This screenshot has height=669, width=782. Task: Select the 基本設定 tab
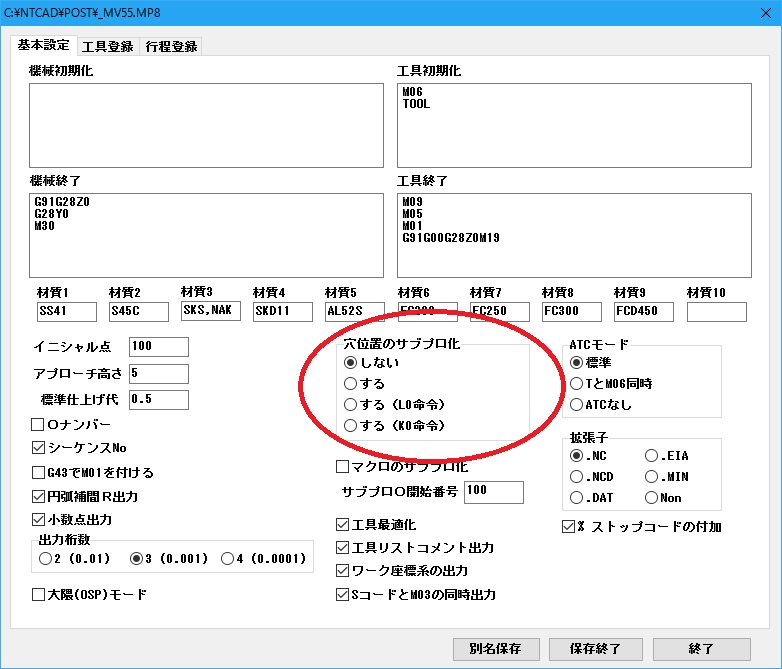(43, 45)
